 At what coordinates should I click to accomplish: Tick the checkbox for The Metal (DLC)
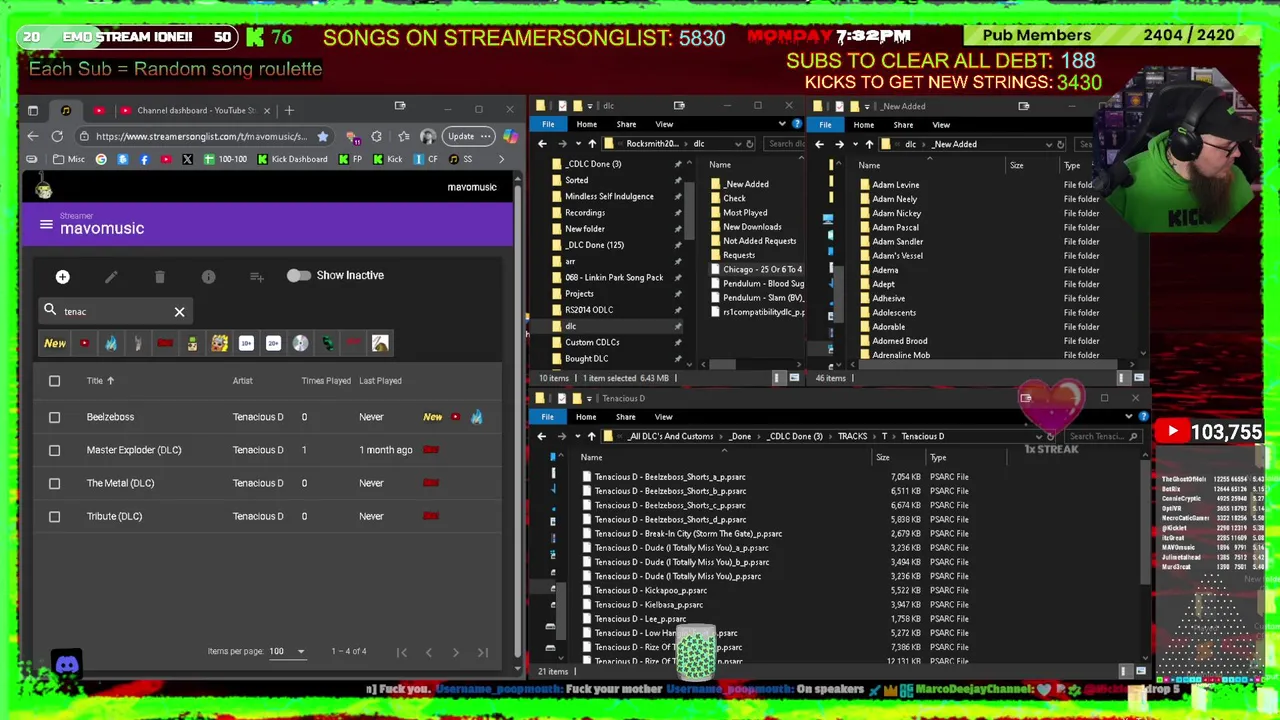click(54, 483)
